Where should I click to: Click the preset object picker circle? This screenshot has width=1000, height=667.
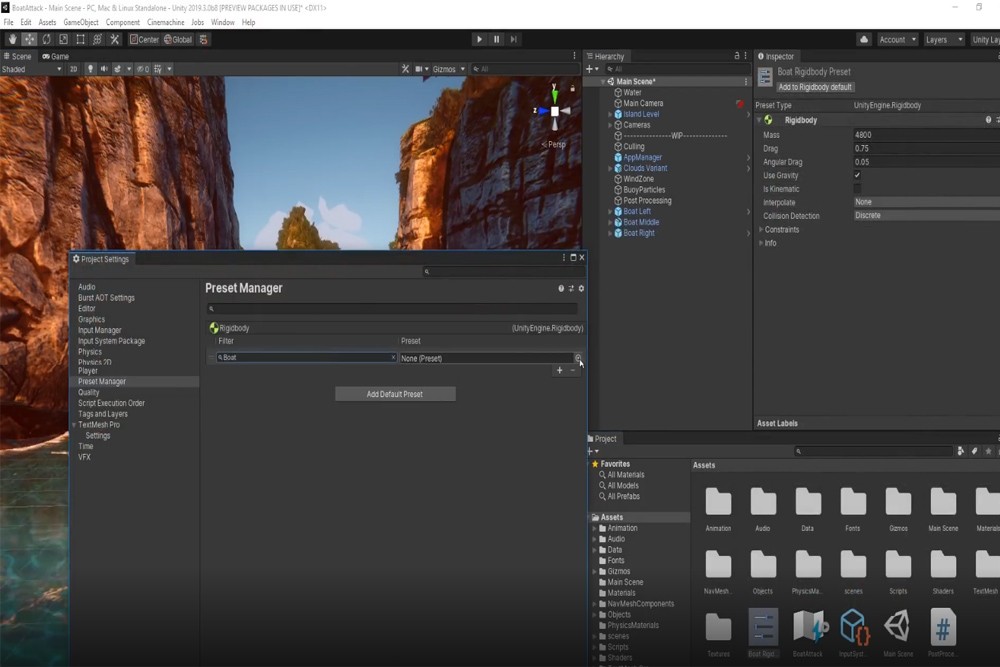(578, 358)
